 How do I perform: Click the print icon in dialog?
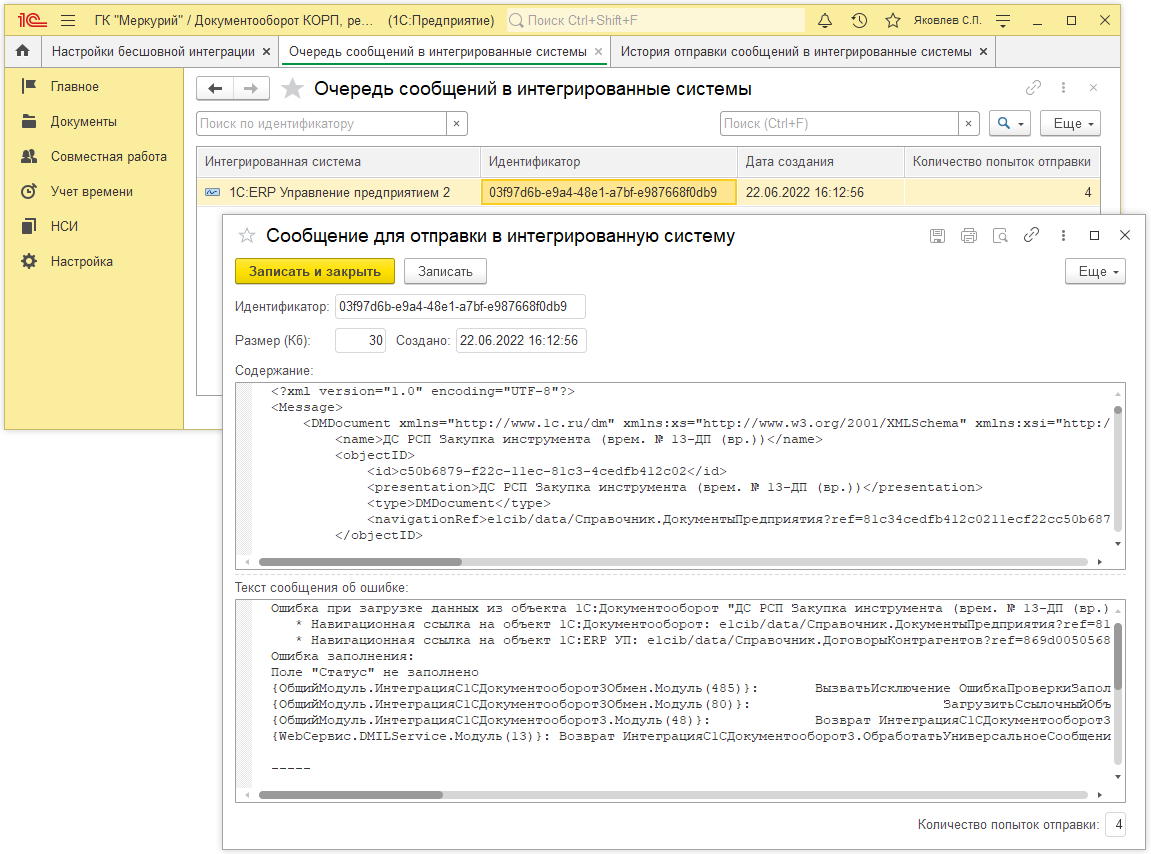pyautogui.click(x=968, y=236)
